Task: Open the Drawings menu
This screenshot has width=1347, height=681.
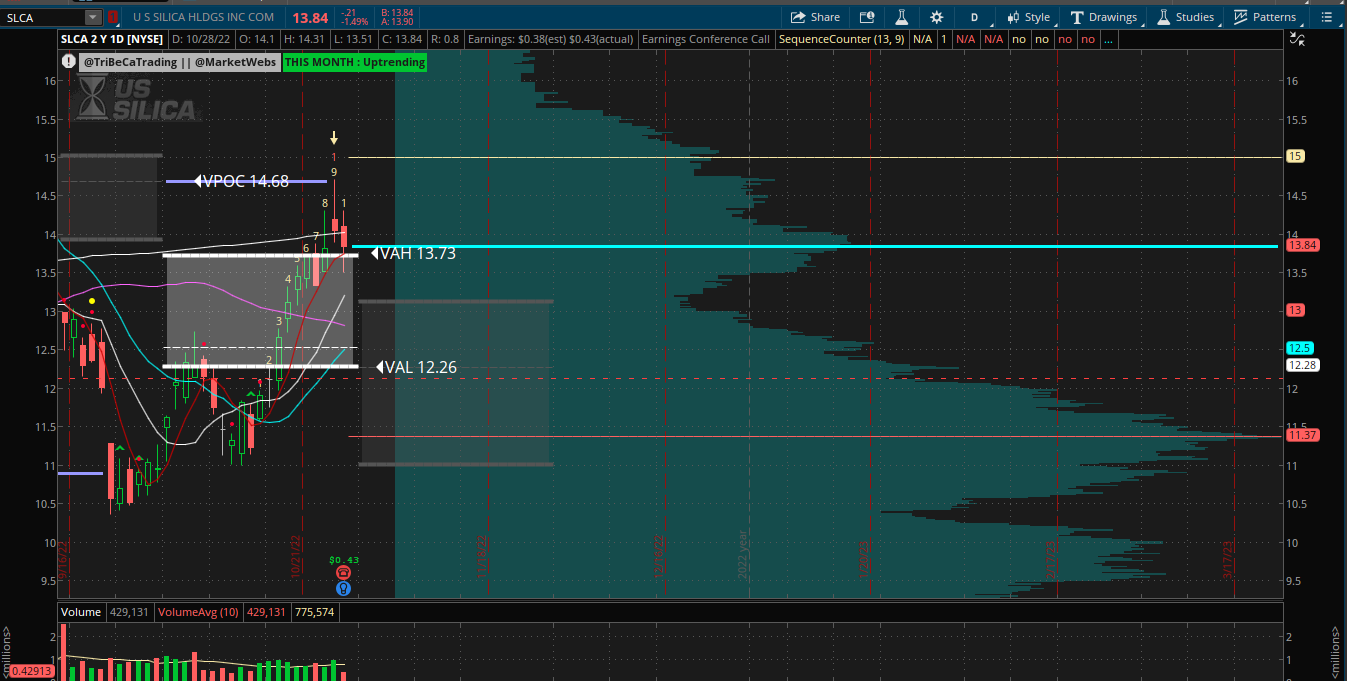Action: point(1104,17)
